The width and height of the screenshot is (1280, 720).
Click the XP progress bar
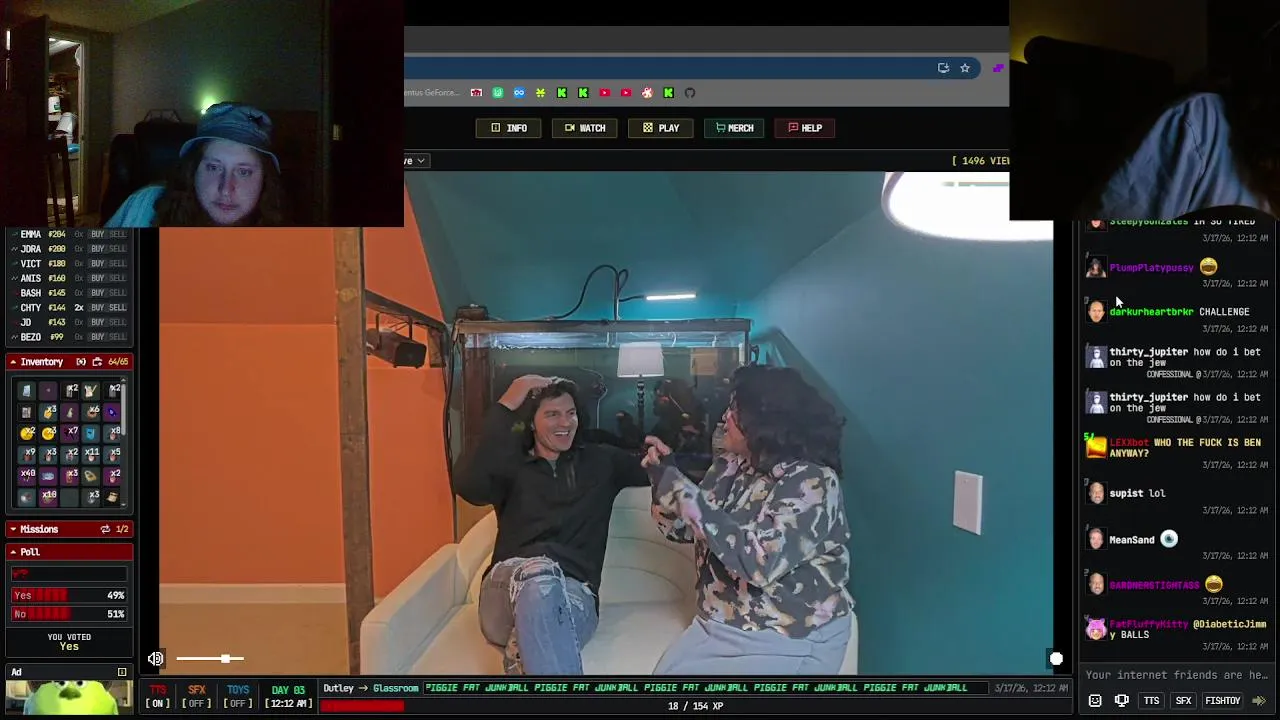click(696, 706)
